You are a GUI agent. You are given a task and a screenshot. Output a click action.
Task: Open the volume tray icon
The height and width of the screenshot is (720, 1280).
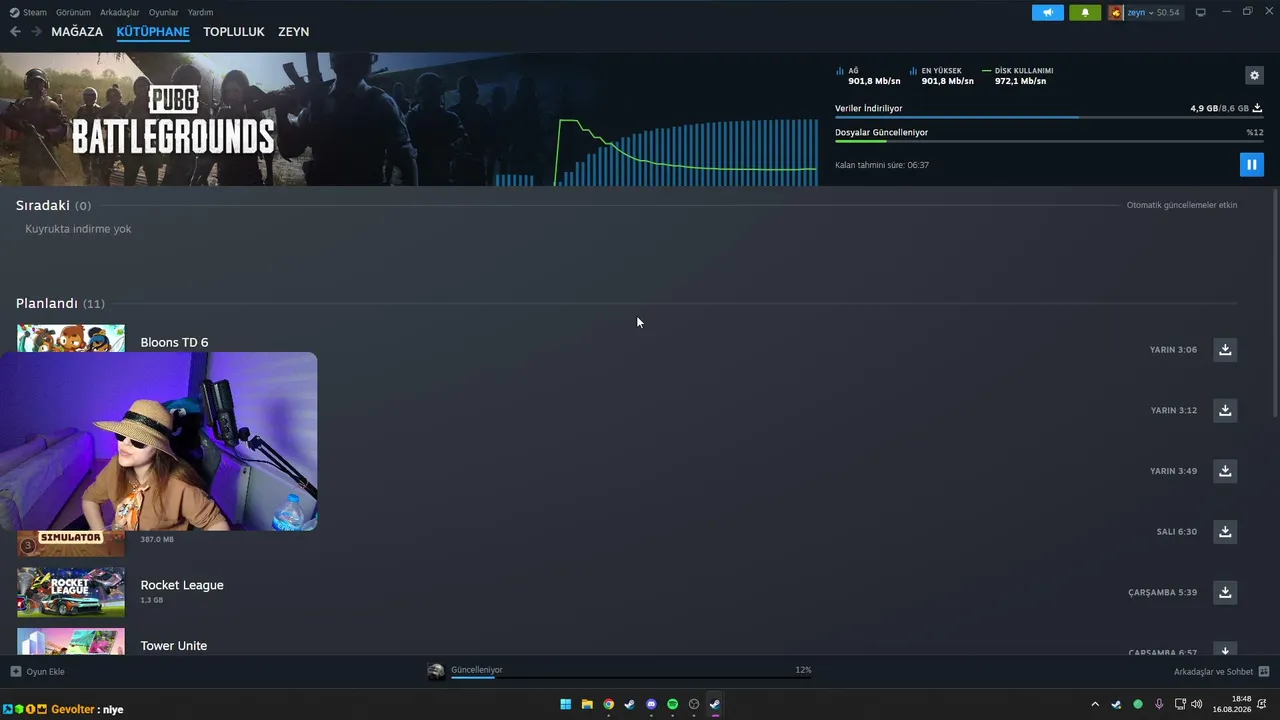1197,705
